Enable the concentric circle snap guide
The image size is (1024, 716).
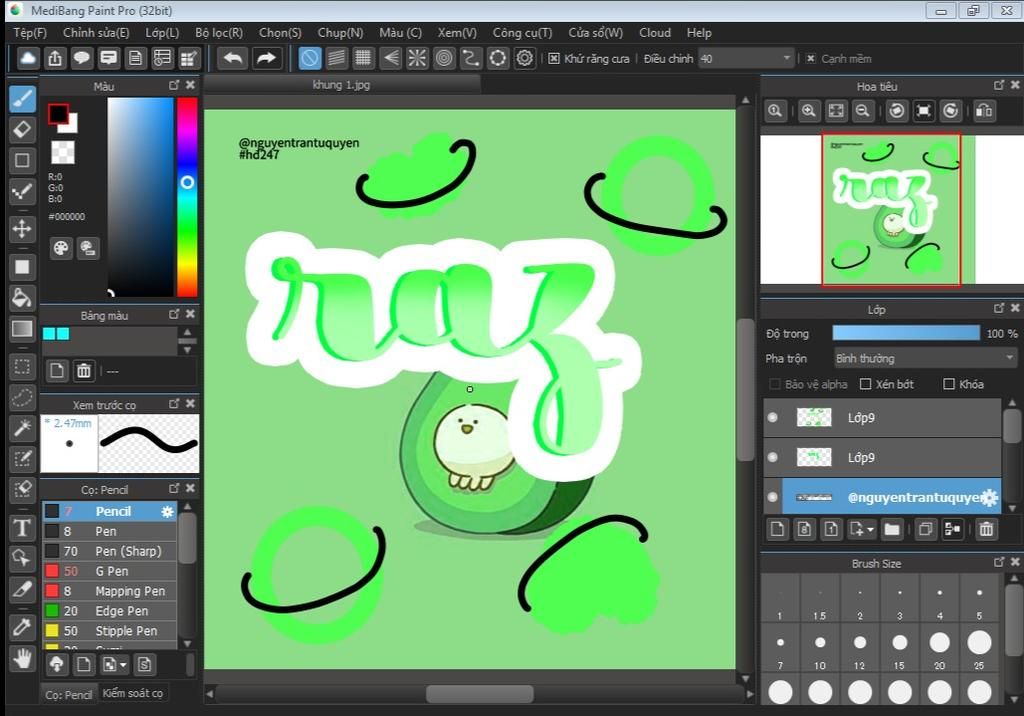pyautogui.click(x=444, y=58)
